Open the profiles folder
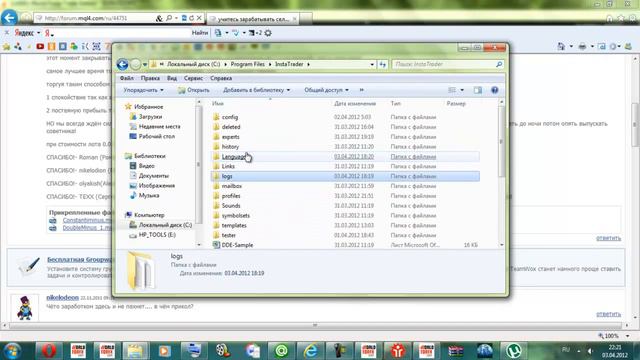This screenshot has height=360, width=640. point(231,196)
